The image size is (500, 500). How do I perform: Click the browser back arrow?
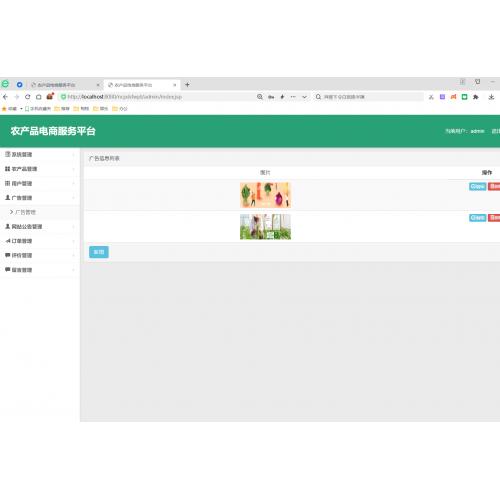coord(5,97)
